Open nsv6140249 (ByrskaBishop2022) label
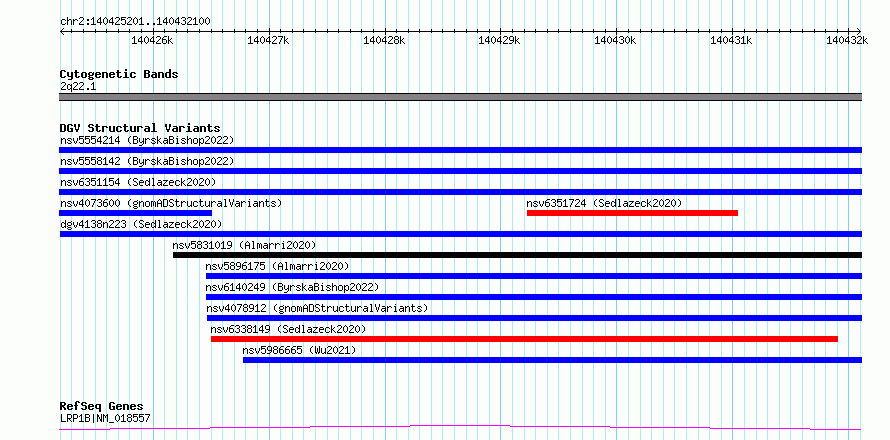Image resolution: width=890 pixels, height=440 pixels. [x=292, y=287]
